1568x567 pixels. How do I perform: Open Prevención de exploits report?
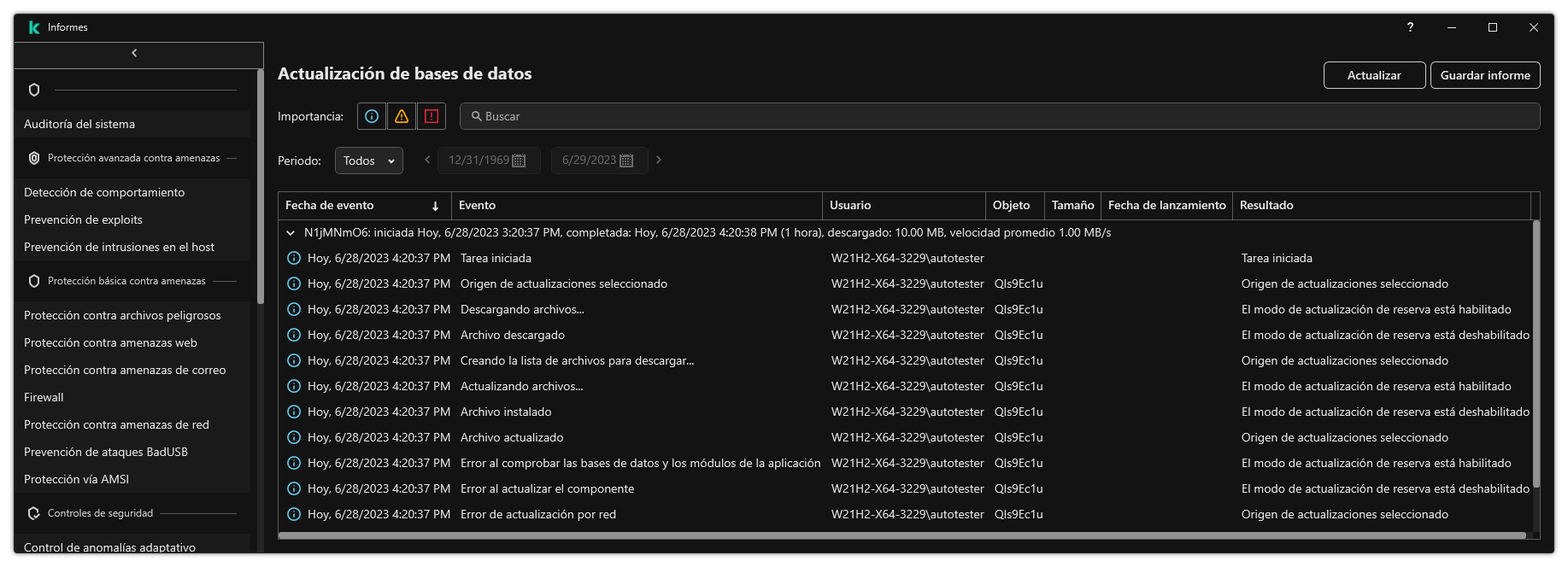coord(132,219)
